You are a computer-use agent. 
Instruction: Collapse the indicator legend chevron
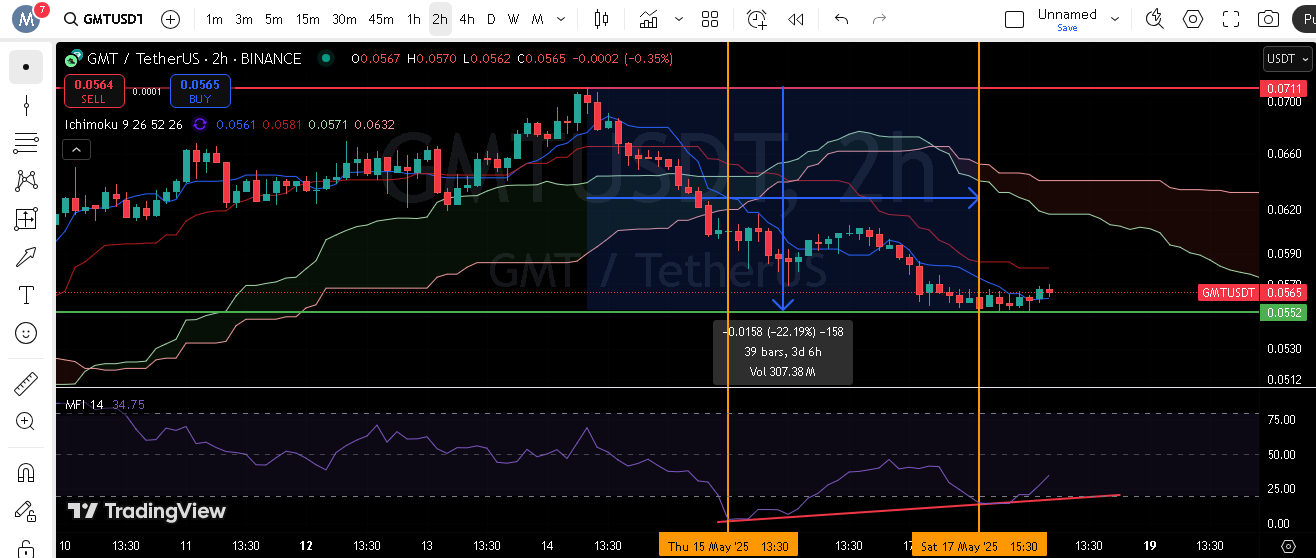tap(76, 150)
